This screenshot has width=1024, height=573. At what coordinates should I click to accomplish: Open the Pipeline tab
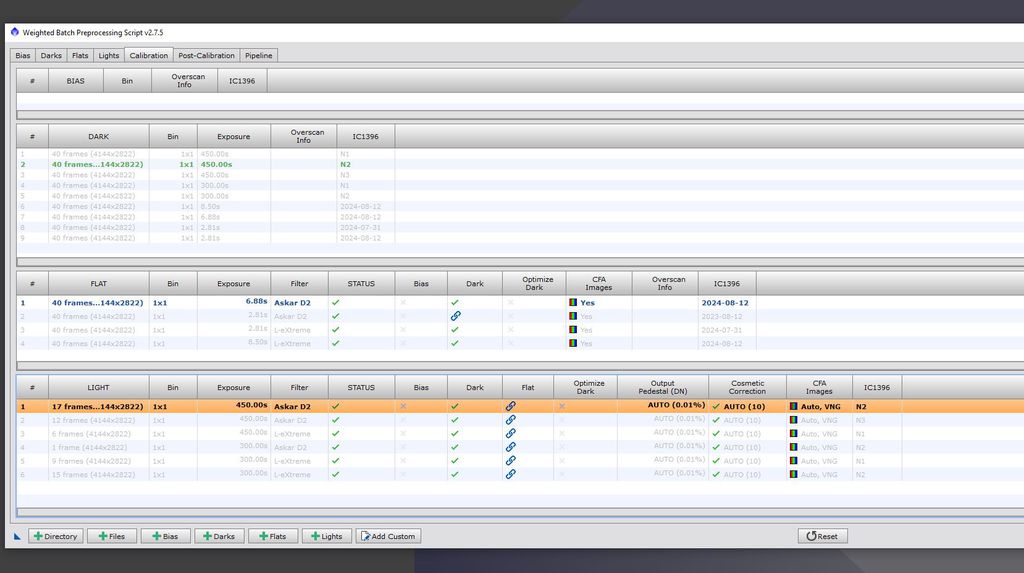259,56
